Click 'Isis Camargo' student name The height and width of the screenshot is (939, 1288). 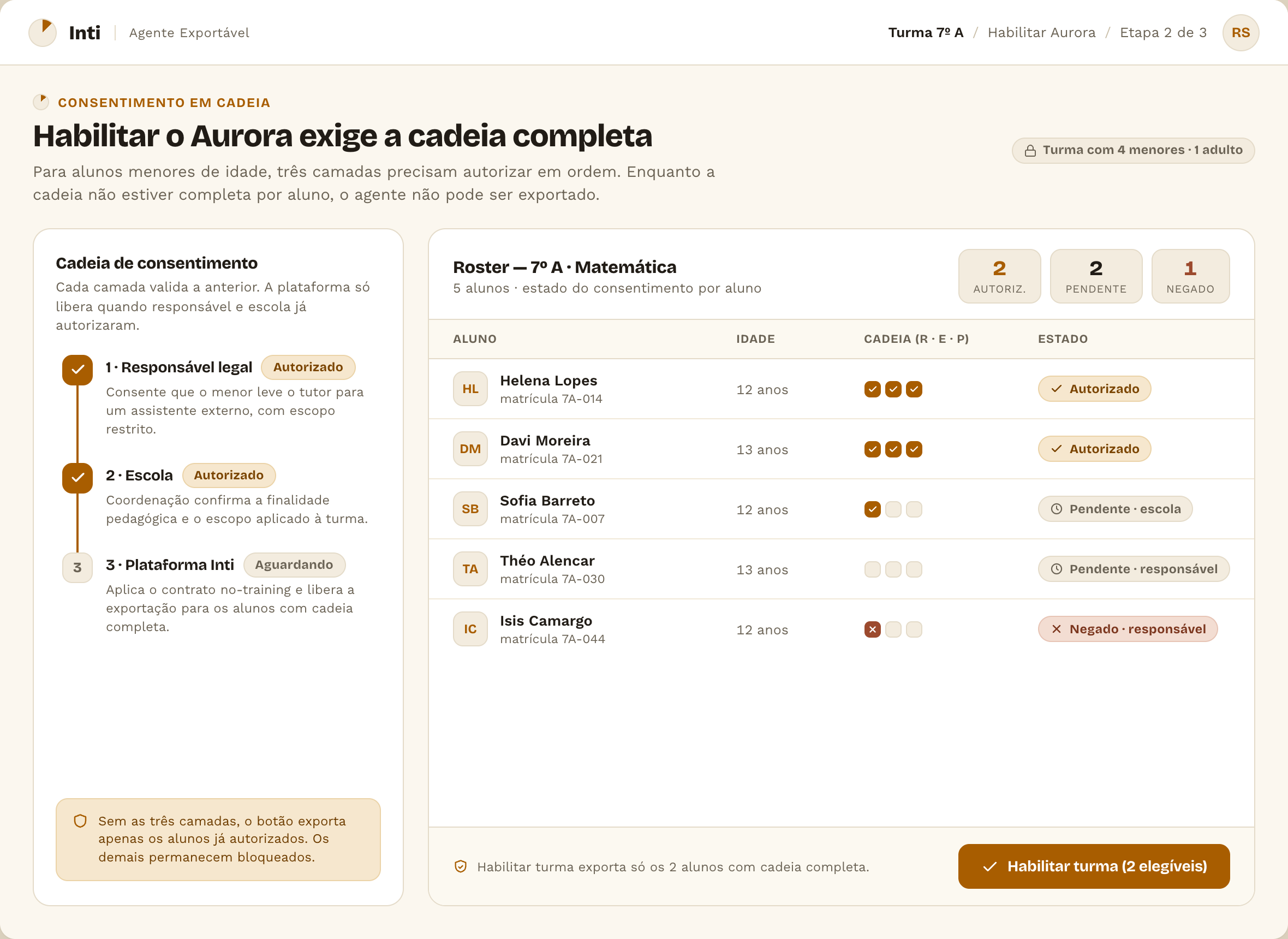point(545,621)
